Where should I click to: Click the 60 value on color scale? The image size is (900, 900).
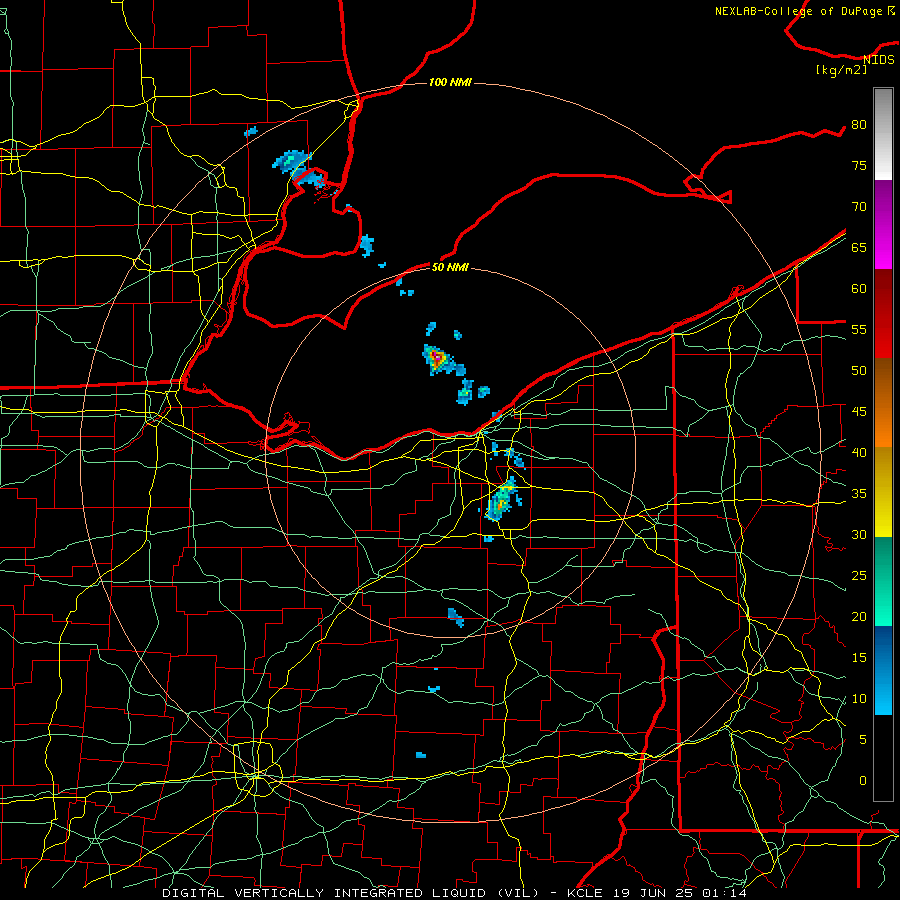click(859, 289)
